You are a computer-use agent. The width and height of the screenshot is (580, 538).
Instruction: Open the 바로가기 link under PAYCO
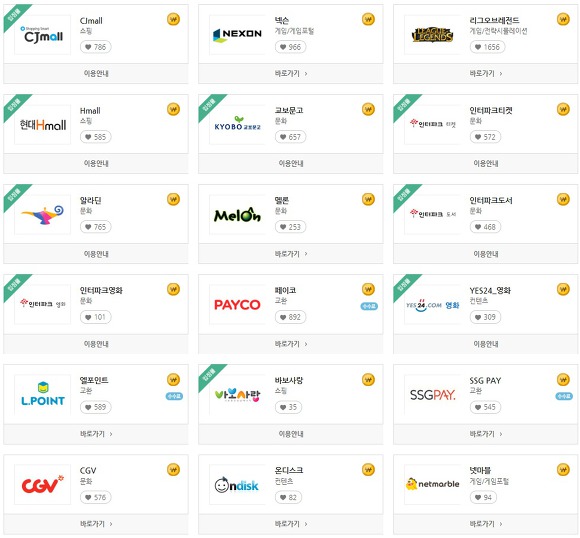pos(291,344)
